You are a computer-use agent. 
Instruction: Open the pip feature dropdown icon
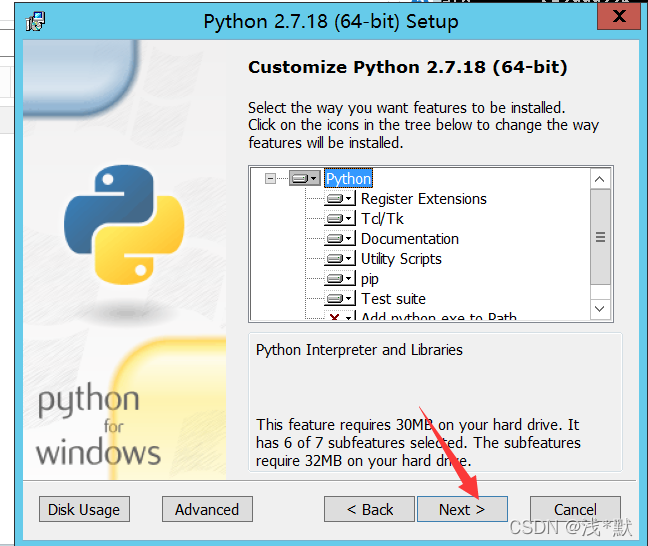click(x=340, y=279)
